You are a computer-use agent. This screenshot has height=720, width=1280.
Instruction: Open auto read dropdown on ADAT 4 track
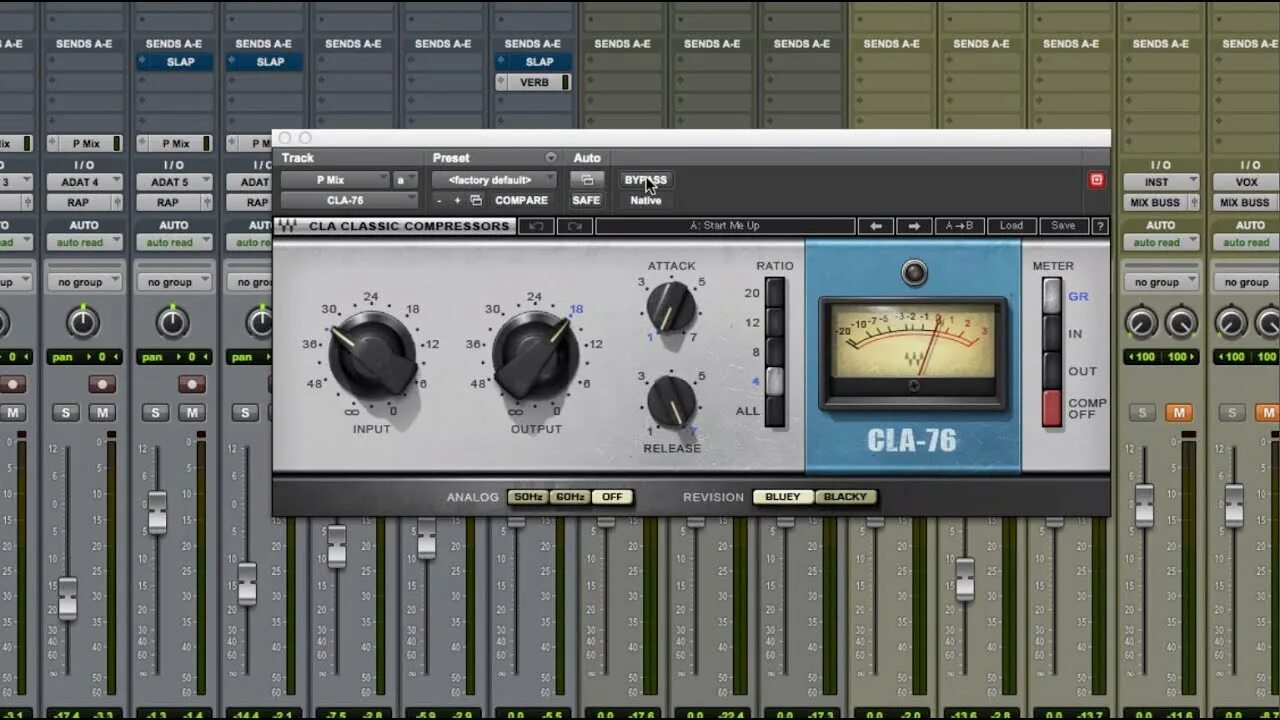click(84, 243)
